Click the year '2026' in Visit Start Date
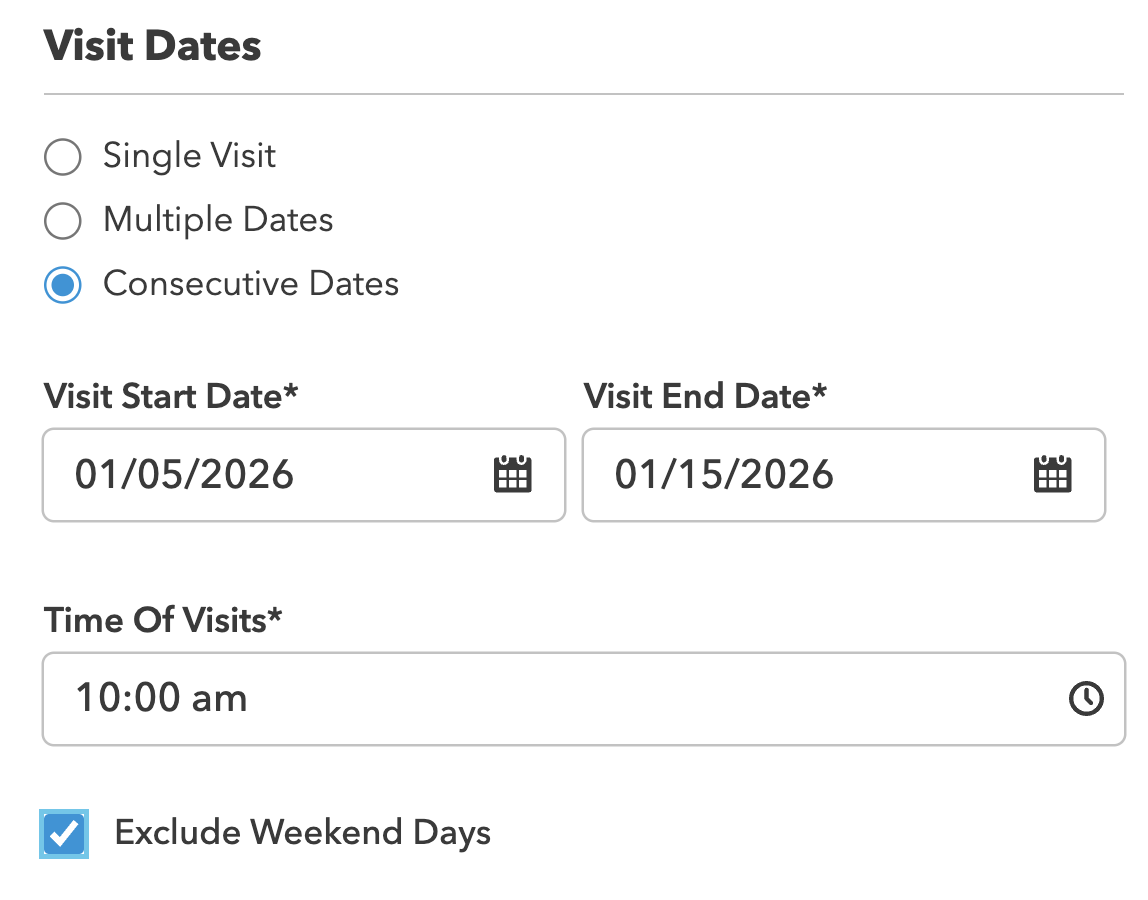Viewport: 1148px width, 900px height. (x=247, y=475)
